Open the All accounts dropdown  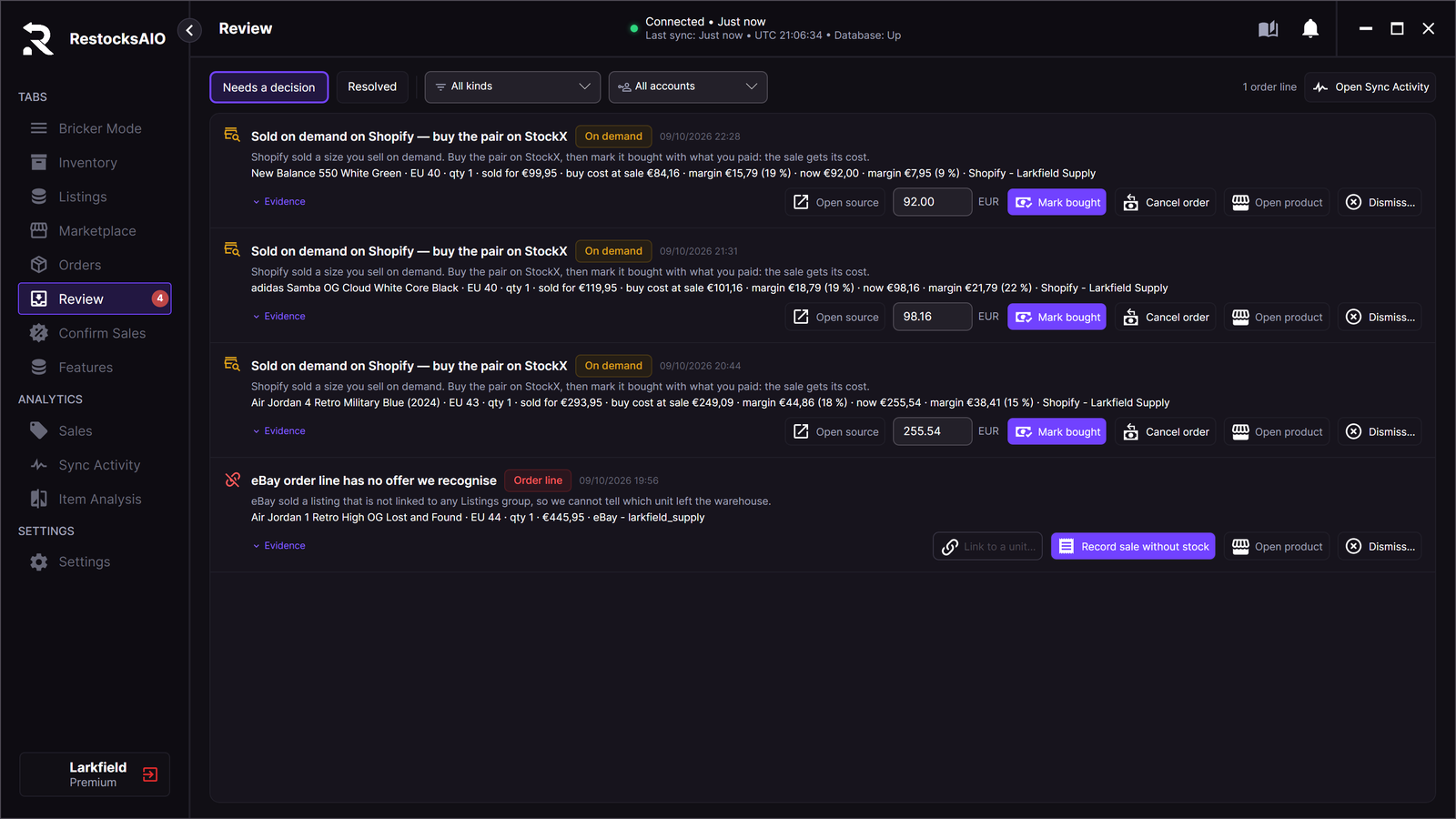tap(688, 87)
